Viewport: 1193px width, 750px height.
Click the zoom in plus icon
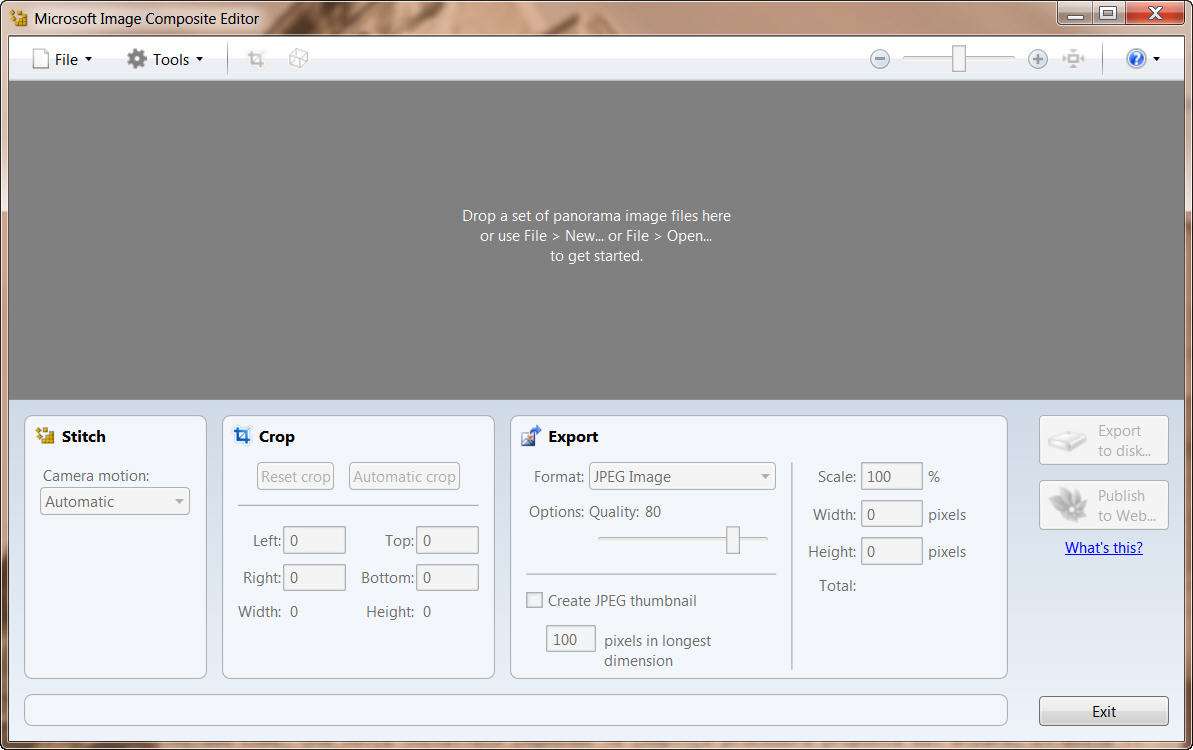(x=1038, y=59)
